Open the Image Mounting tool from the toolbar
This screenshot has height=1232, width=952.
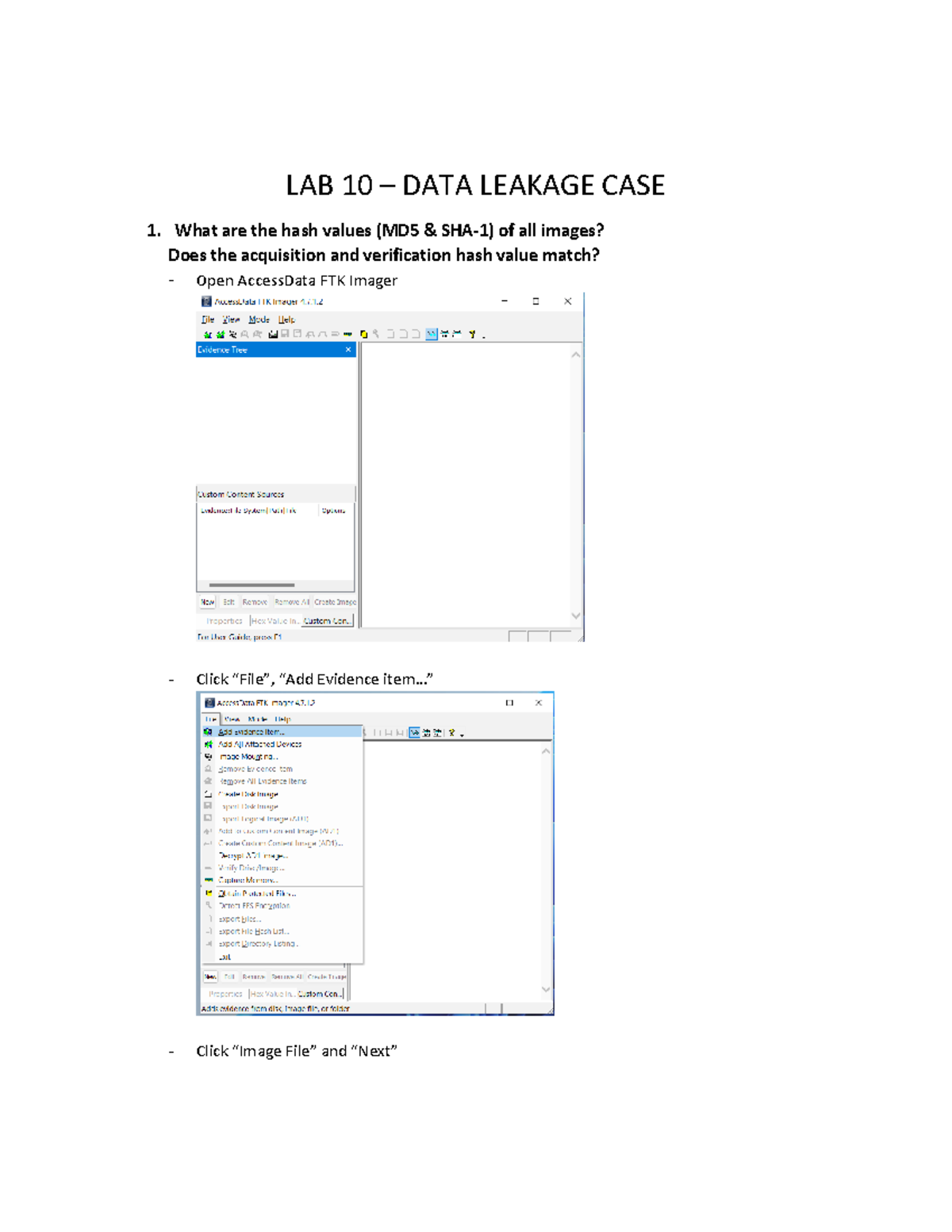tap(232, 332)
